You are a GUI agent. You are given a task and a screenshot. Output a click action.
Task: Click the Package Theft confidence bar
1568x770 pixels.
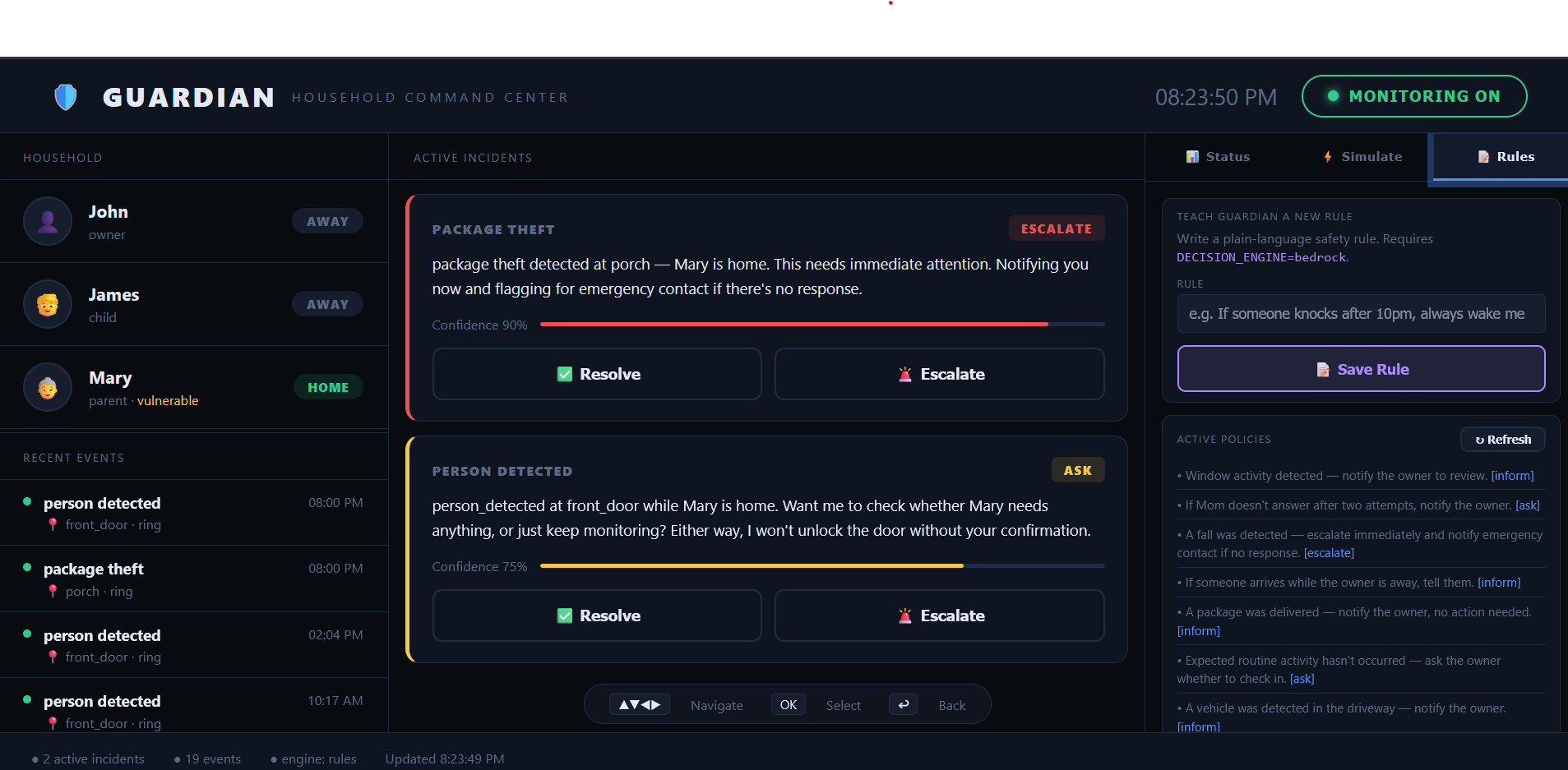click(x=822, y=325)
